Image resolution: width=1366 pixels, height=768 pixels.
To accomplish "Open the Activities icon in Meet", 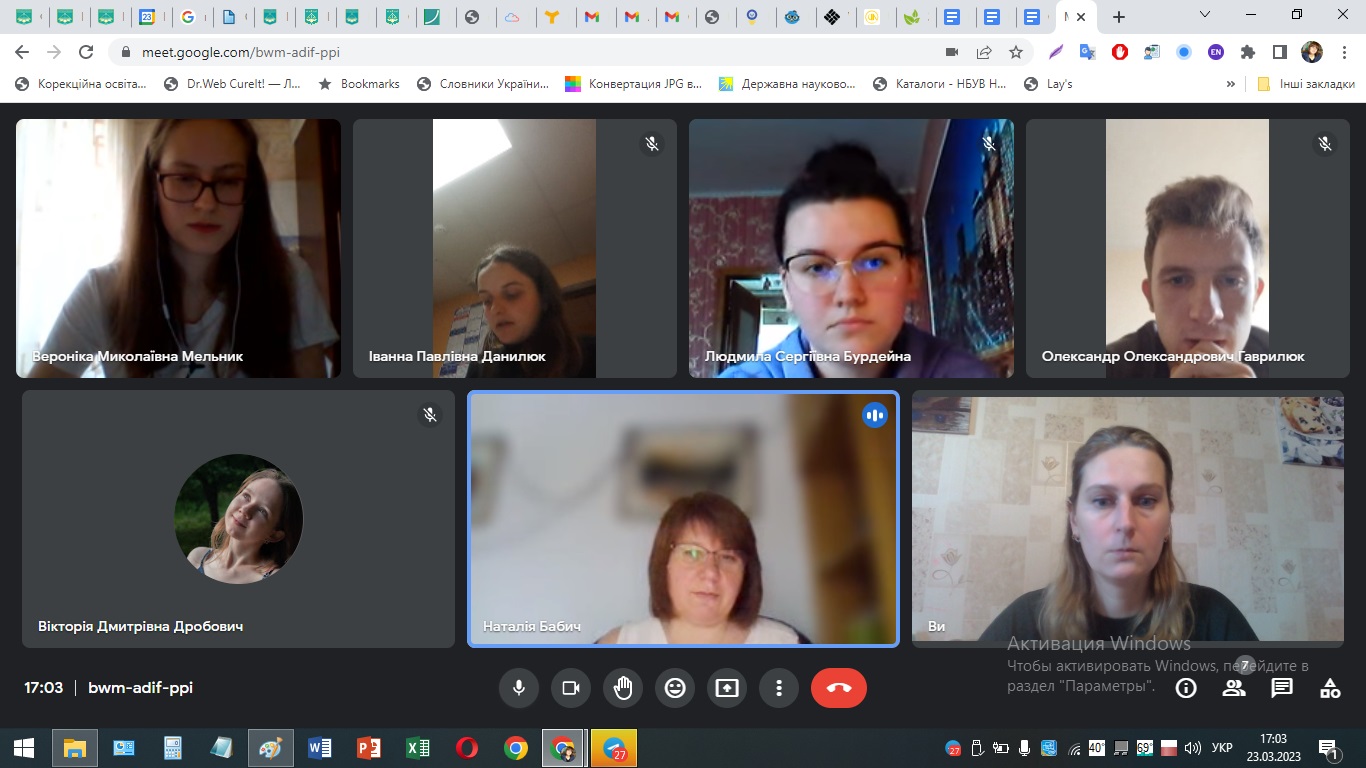I will pos(1330,688).
